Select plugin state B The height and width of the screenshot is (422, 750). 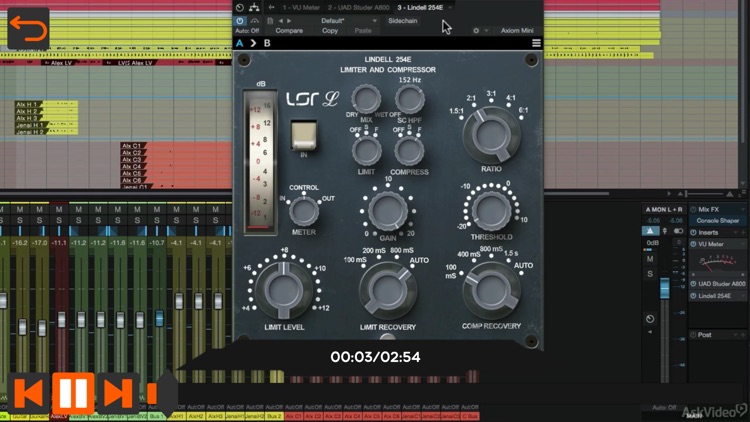click(267, 43)
